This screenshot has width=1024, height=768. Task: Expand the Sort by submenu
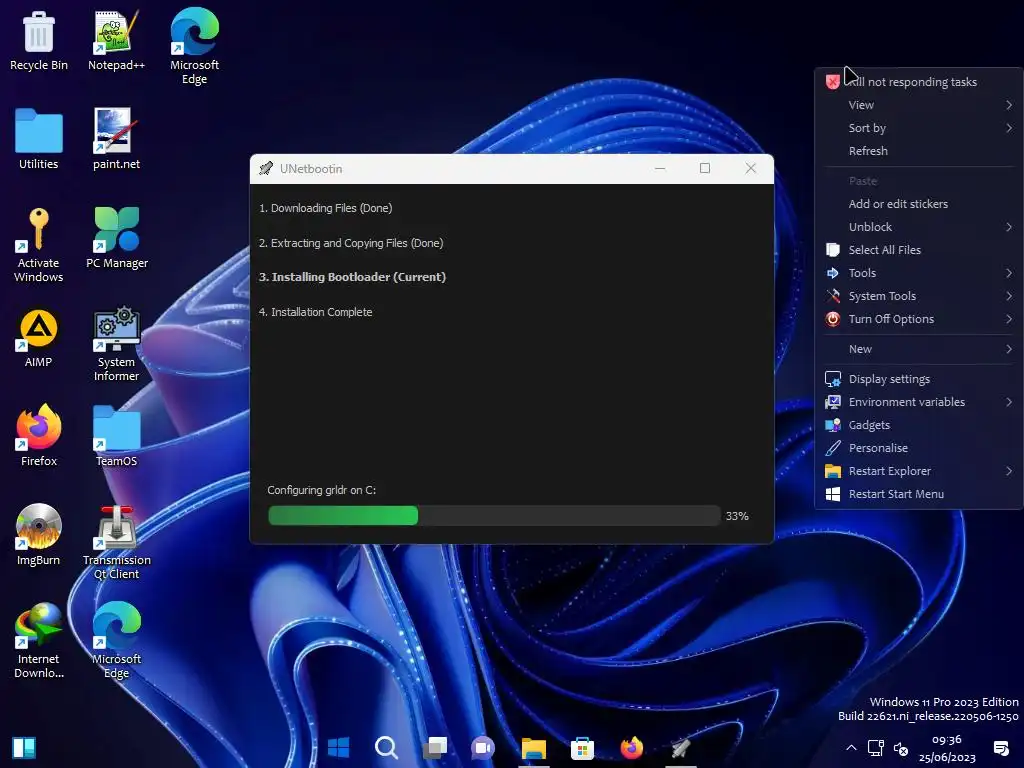pos(920,128)
